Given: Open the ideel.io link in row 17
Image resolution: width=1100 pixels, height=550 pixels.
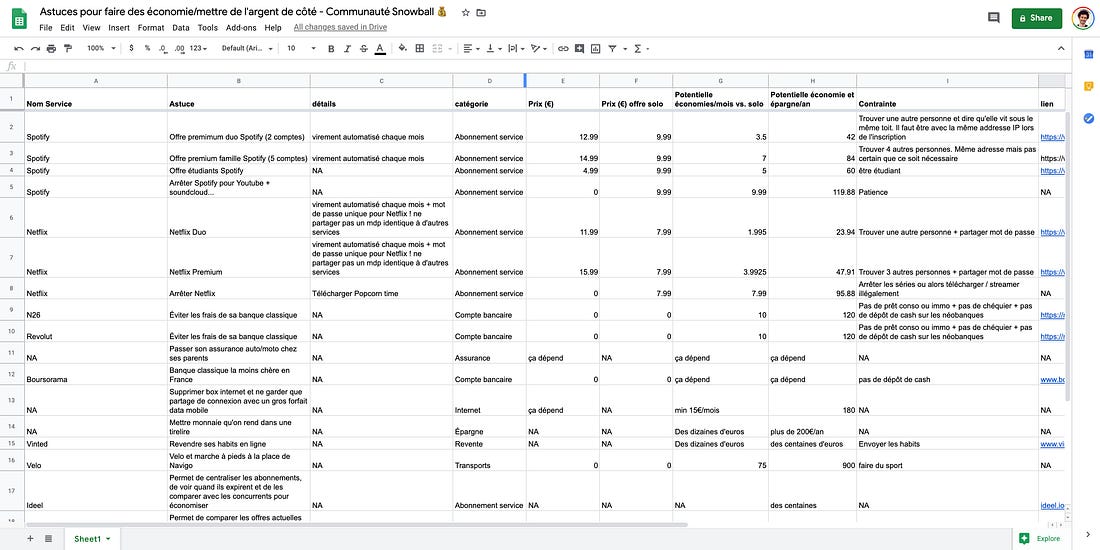Looking at the screenshot, I should [x=1052, y=505].
